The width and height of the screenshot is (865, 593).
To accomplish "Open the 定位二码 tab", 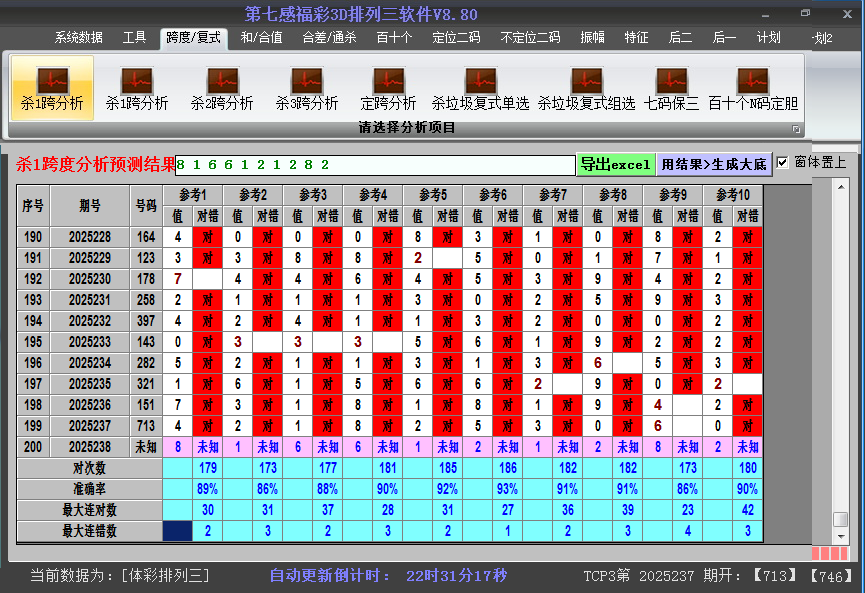I will click(456, 38).
